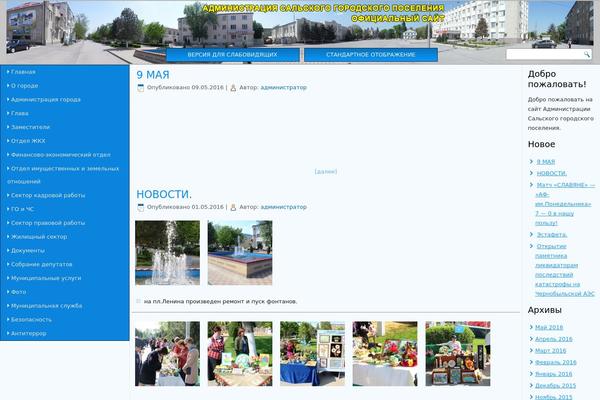Click the site header banner title
The height and width of the screenshot is (400, 600).
[323, 13]
